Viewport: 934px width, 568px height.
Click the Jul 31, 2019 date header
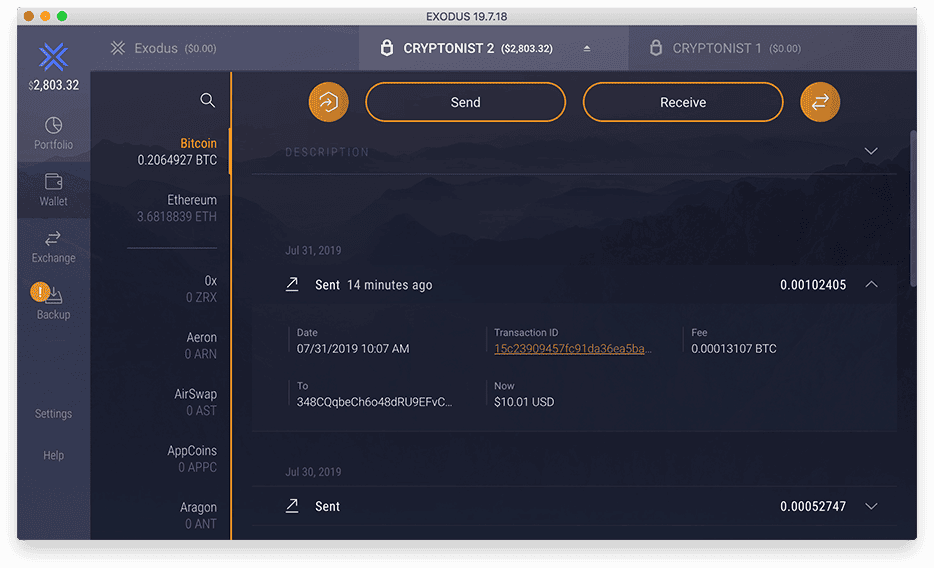pos(313,251)
